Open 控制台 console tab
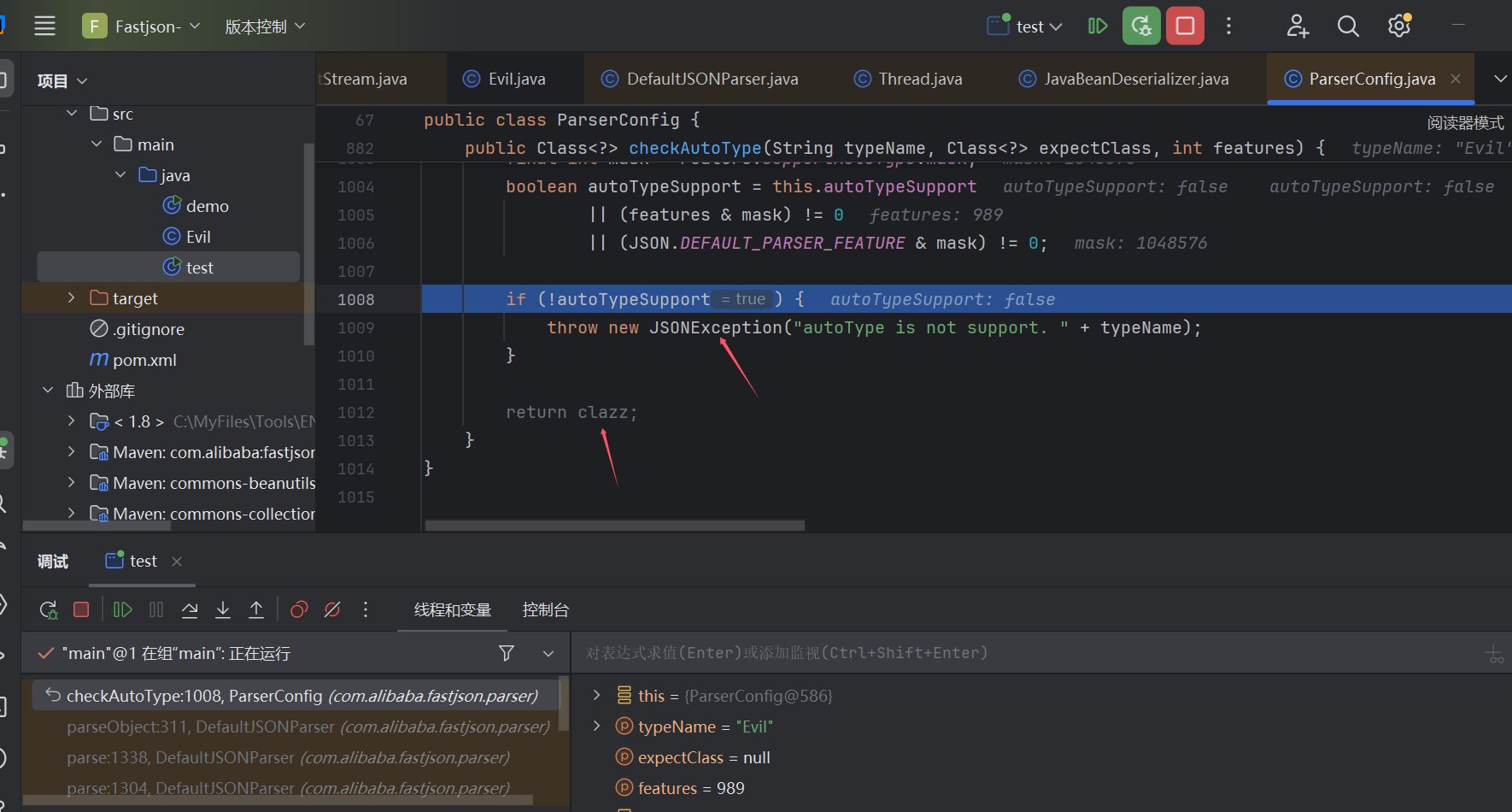Image resolution: width=1512 pixels, height=812 pixels. [545, 609]
